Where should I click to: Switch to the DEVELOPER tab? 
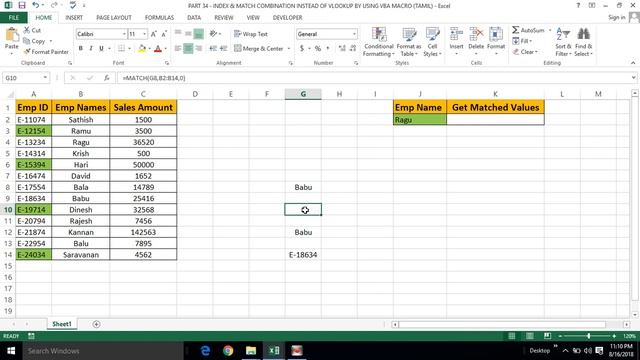pyautogui.click(x=287, y=18)
